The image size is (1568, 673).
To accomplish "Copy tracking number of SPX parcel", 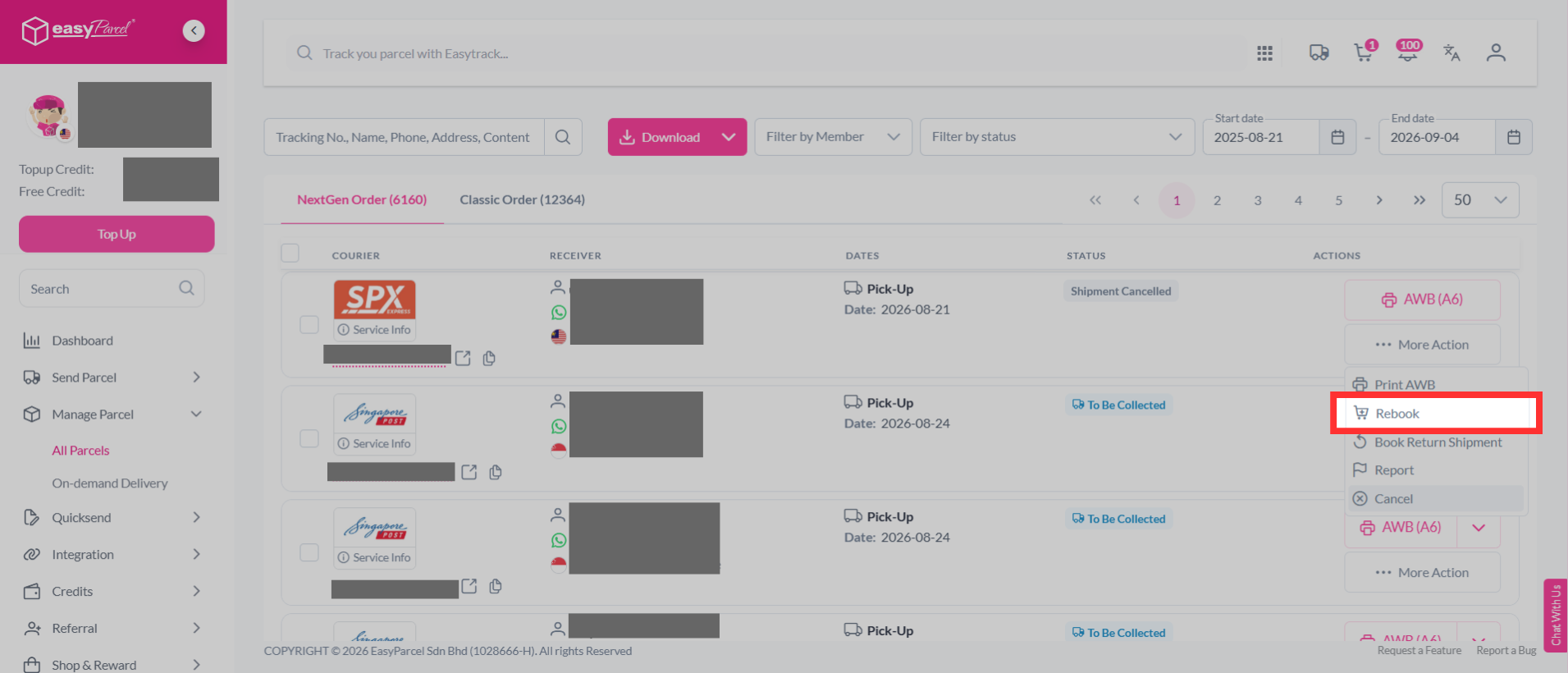I will [x=489, y=358].
